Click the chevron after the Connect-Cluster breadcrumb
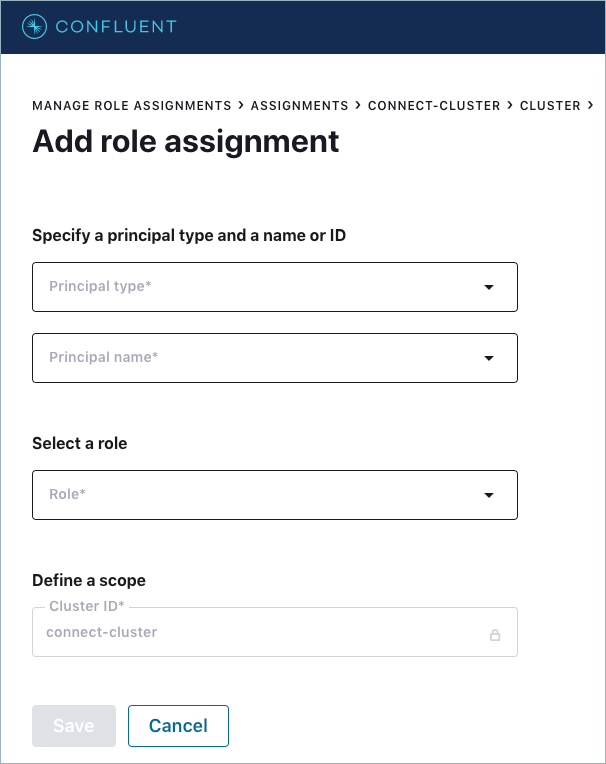This screenshot has width=606, height=764. (510, 105)
